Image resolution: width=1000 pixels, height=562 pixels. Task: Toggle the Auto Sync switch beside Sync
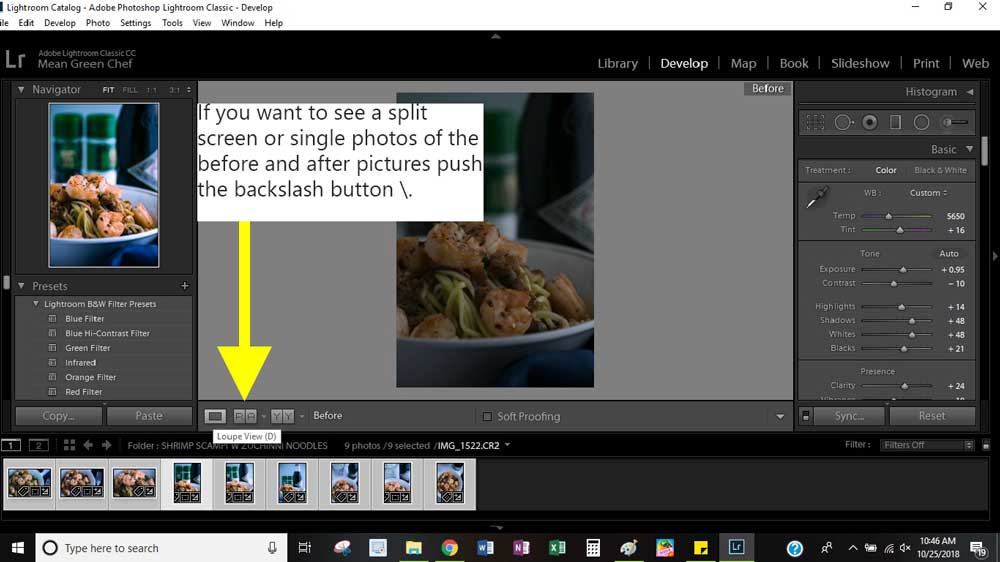[805, 416]
